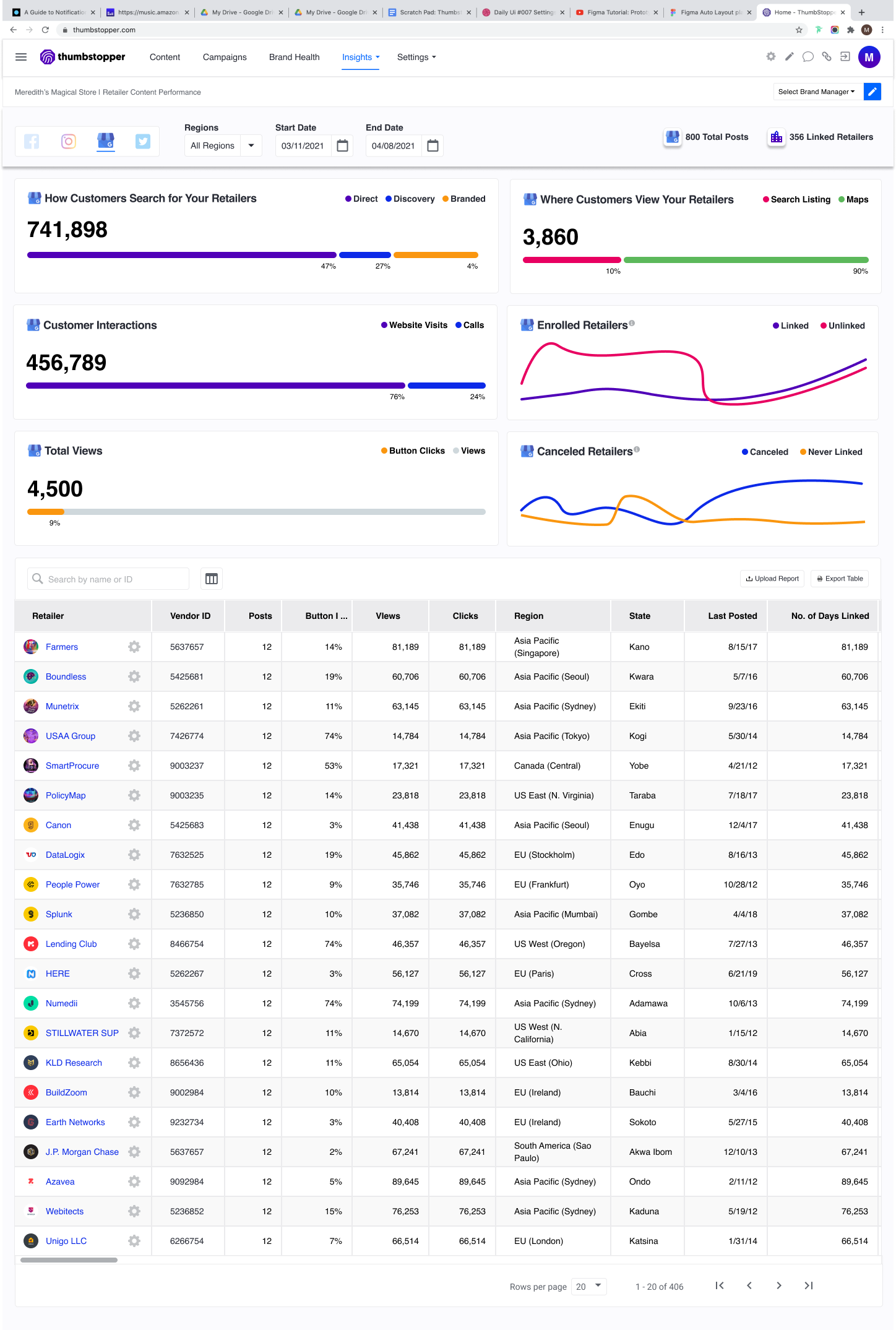Switch to the Figma Auto Layout browser tab

pyautogui.click(x=709, y=12)
